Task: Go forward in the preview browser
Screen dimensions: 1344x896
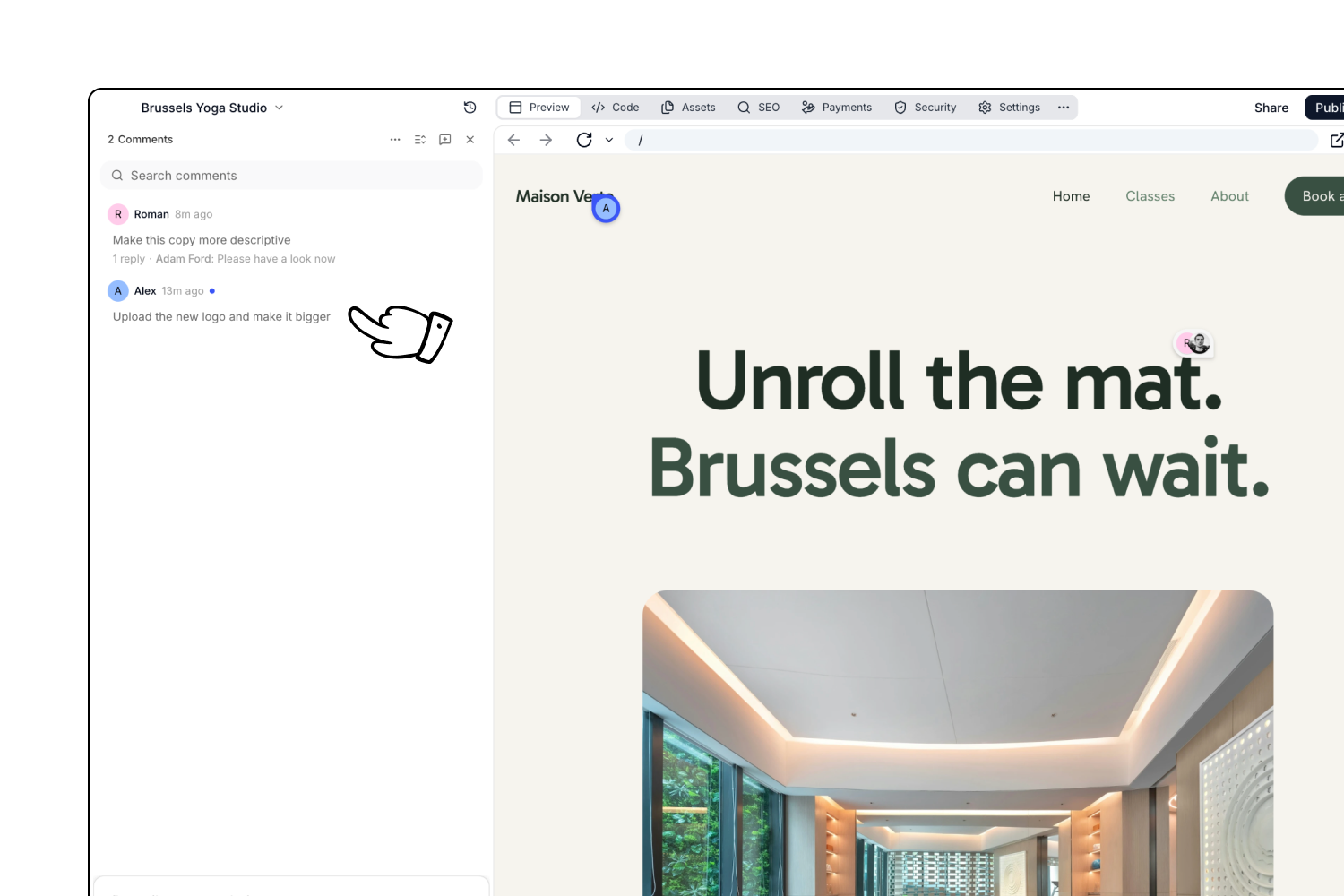Action: click(x=546, y=140)
